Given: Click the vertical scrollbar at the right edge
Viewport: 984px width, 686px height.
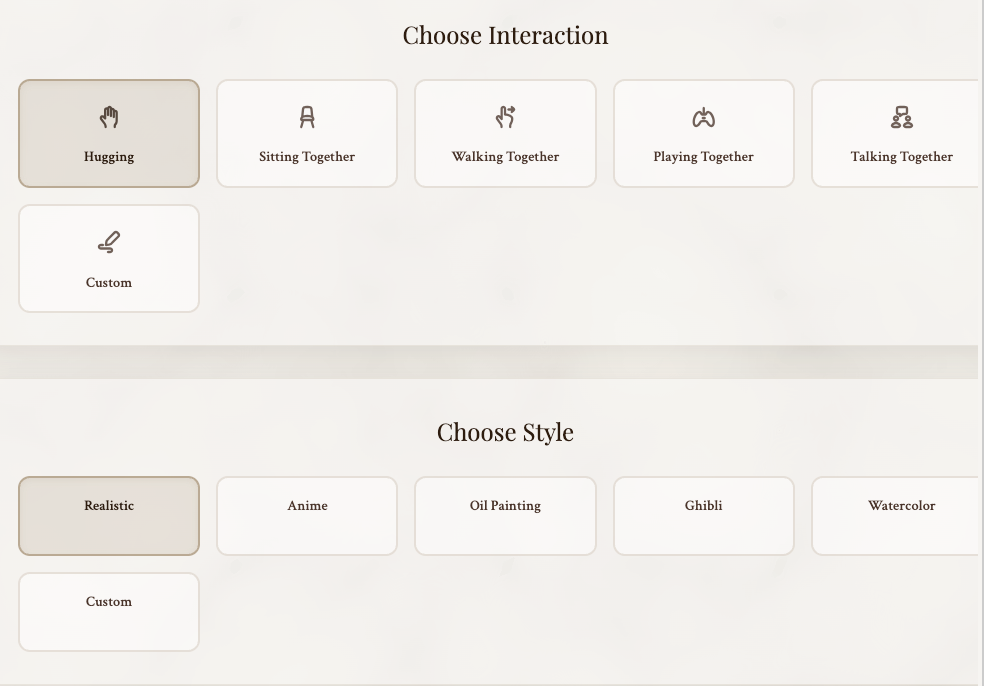Looking at the screenshot, I should coord(981,343).
